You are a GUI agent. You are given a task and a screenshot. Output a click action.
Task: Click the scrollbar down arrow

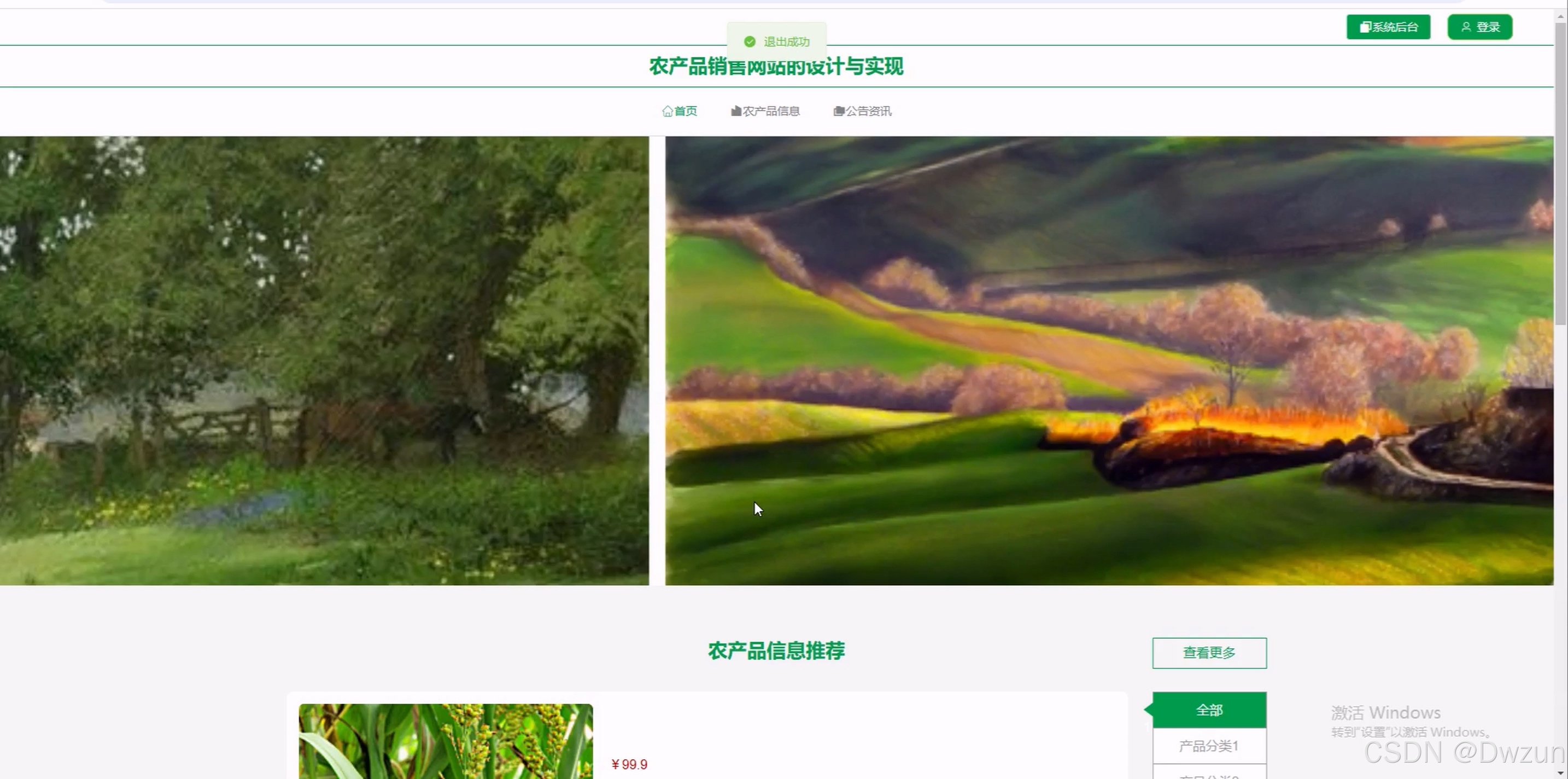point(1561,773)
